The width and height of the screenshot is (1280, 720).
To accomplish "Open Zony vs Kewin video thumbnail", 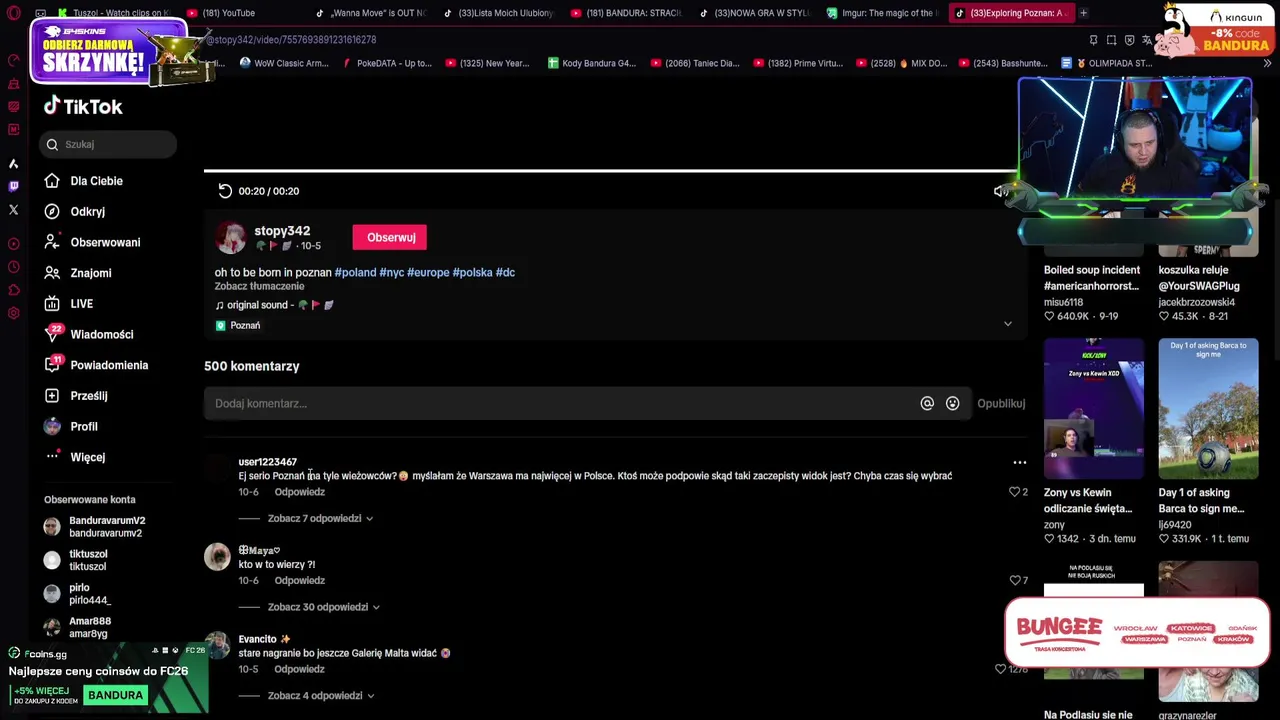I will [x=1093, y=409].
